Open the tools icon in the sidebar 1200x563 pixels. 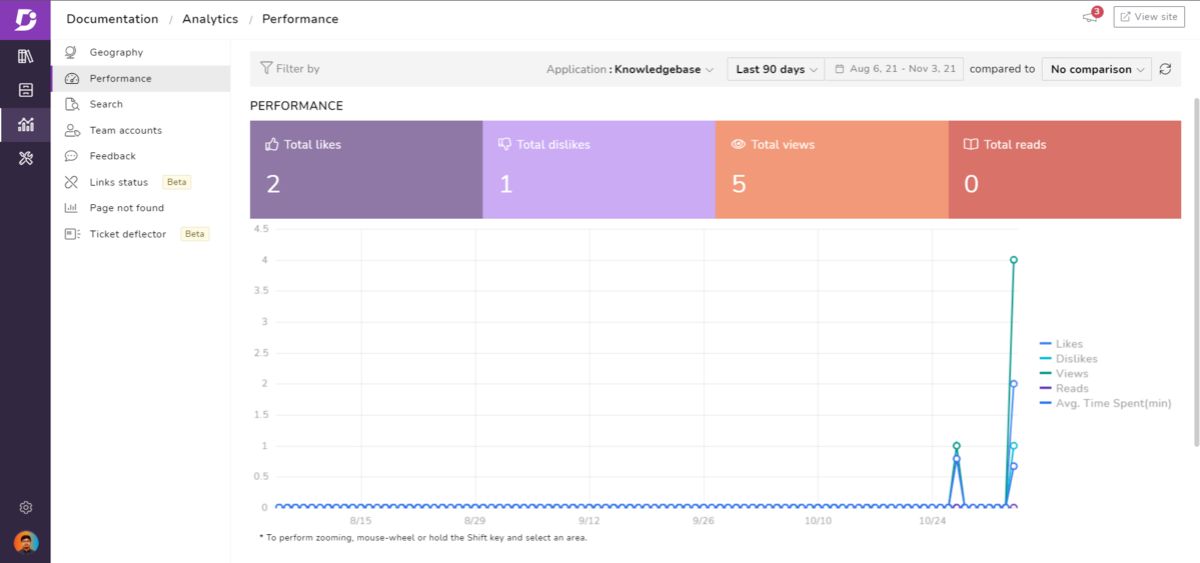(x=26, y=158)
